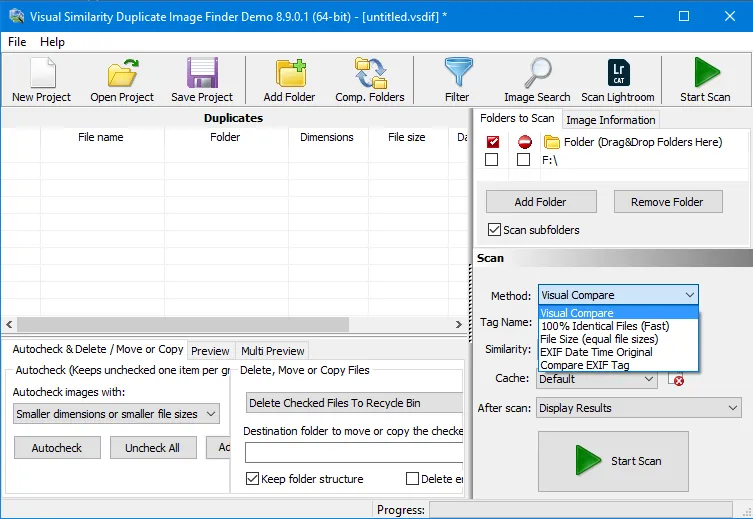753x519 pixels.
Task: Check the include box for F:\
Action: tap(491, 159)
